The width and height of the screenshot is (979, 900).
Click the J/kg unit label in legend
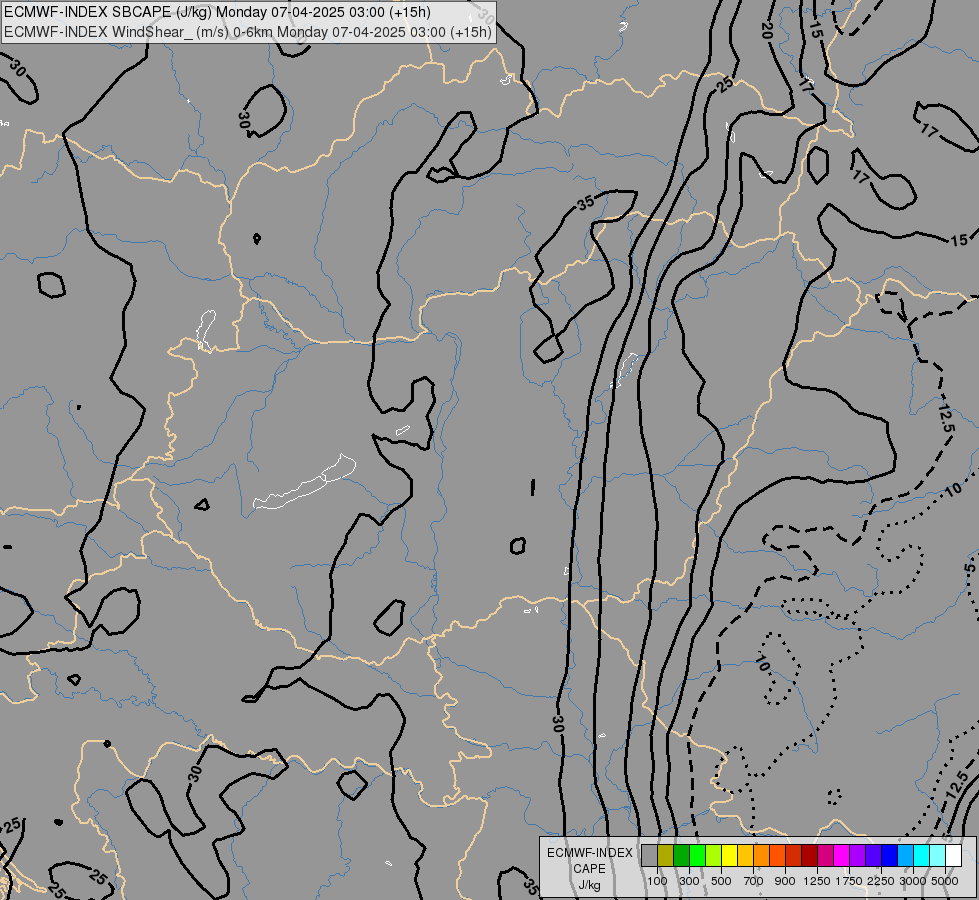coord(589,885)
